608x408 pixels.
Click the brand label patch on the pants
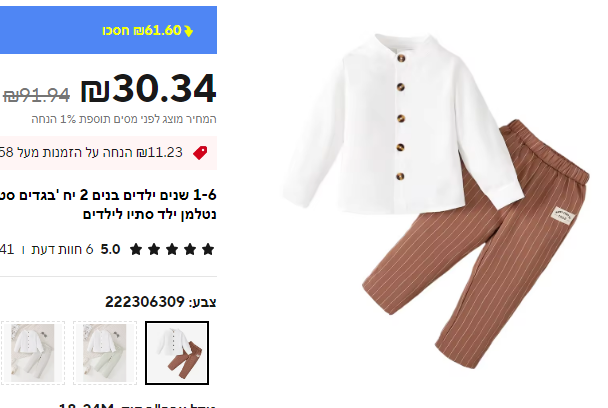pos(563,216)
